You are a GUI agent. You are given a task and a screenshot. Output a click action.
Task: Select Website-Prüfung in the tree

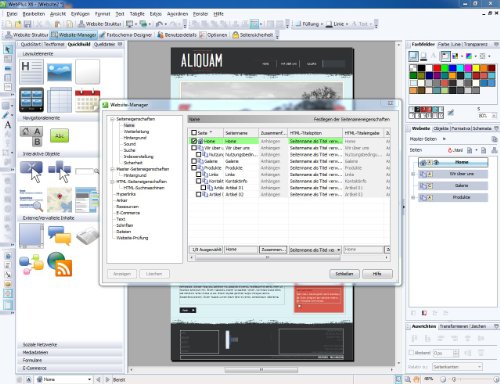(132, 238)
